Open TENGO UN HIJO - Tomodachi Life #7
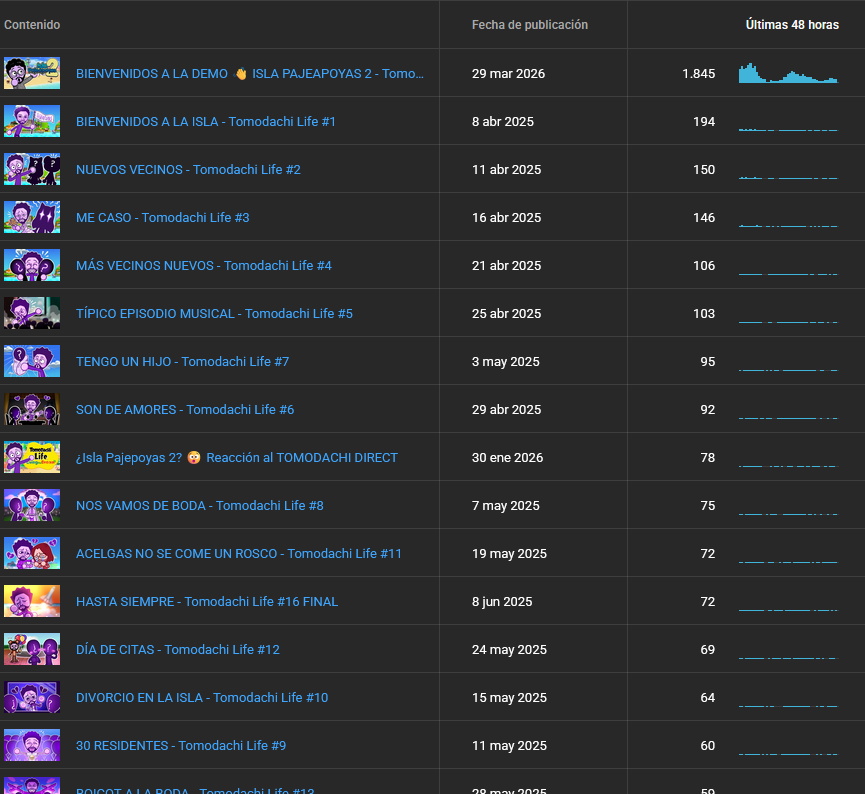This screenshot has height=794, width=865. tap(183, 361)
